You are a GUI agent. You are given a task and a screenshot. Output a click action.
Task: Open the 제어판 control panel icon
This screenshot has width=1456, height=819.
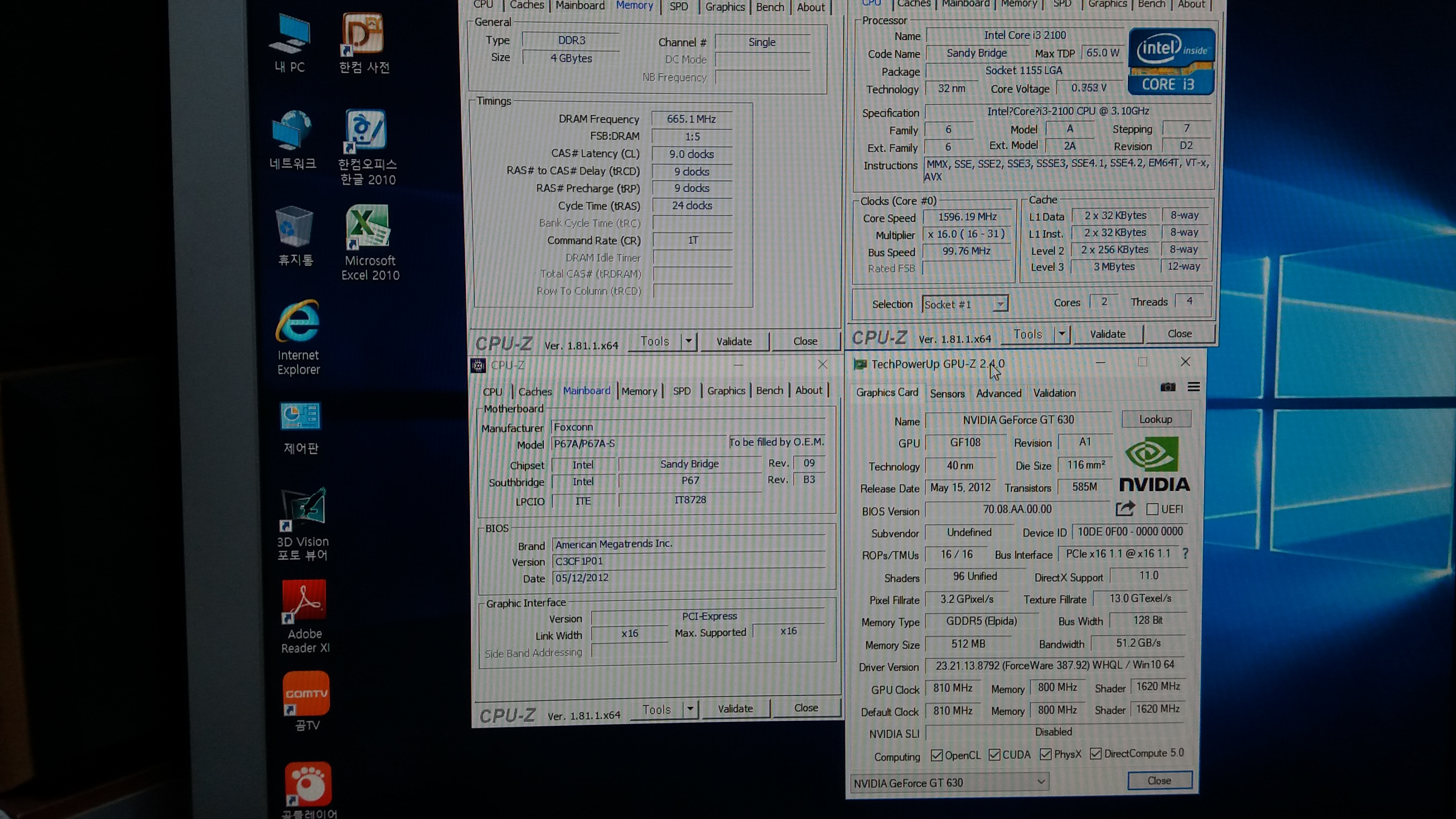click(x=301, y=428)
